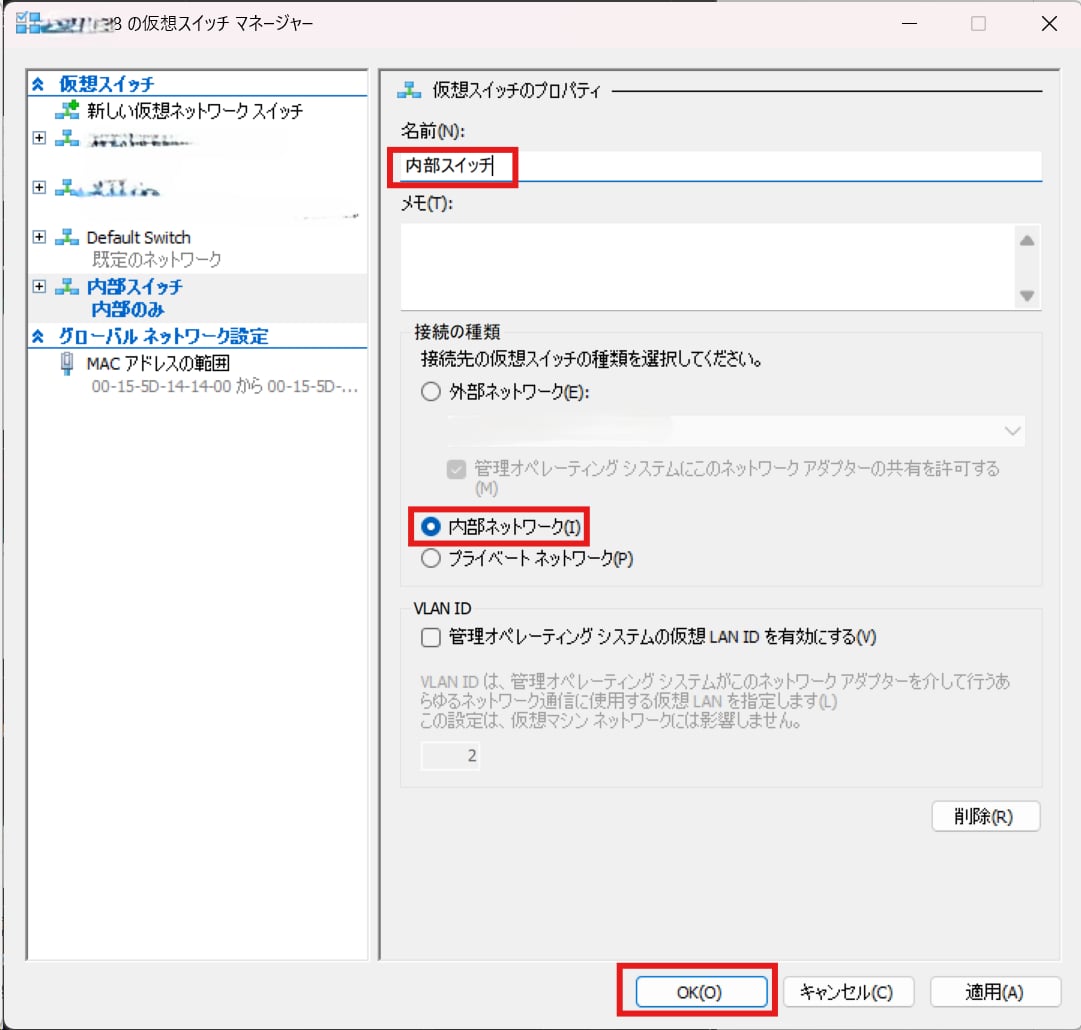Click the app icon in the title bar

pyautogui.click(x=29, y=23)
